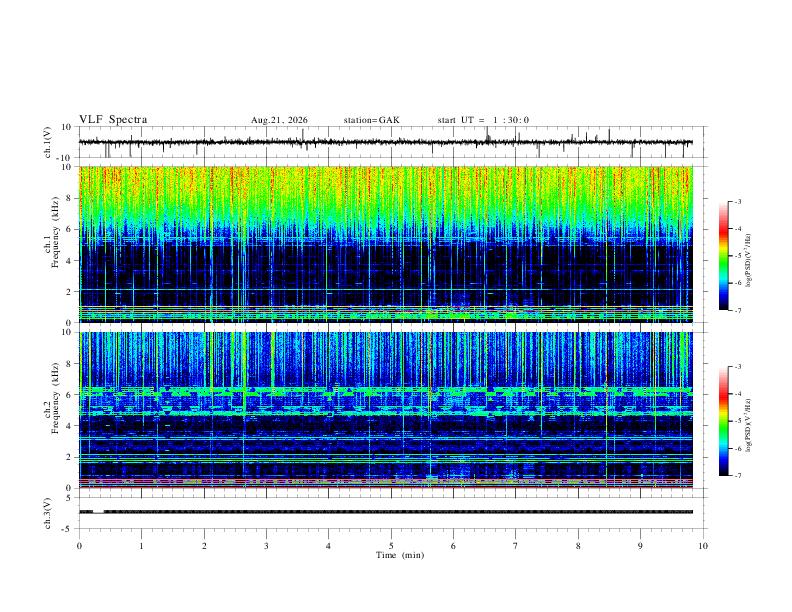Click the VLF Spectra title text
This screenshot has width=792, height=612.
tap(113, 120)
